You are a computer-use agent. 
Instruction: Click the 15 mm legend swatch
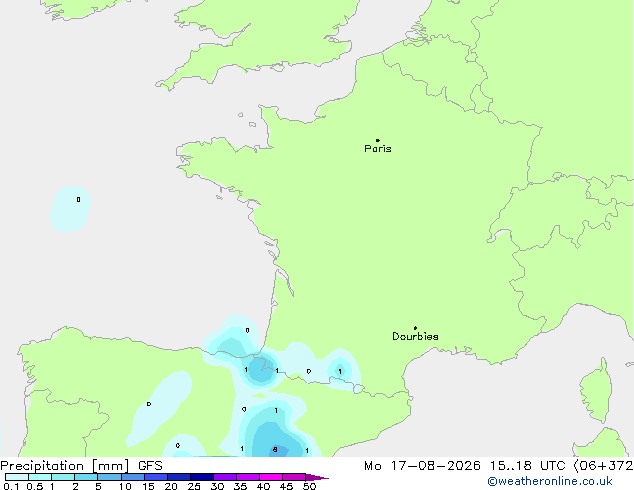tap(156, 477)
